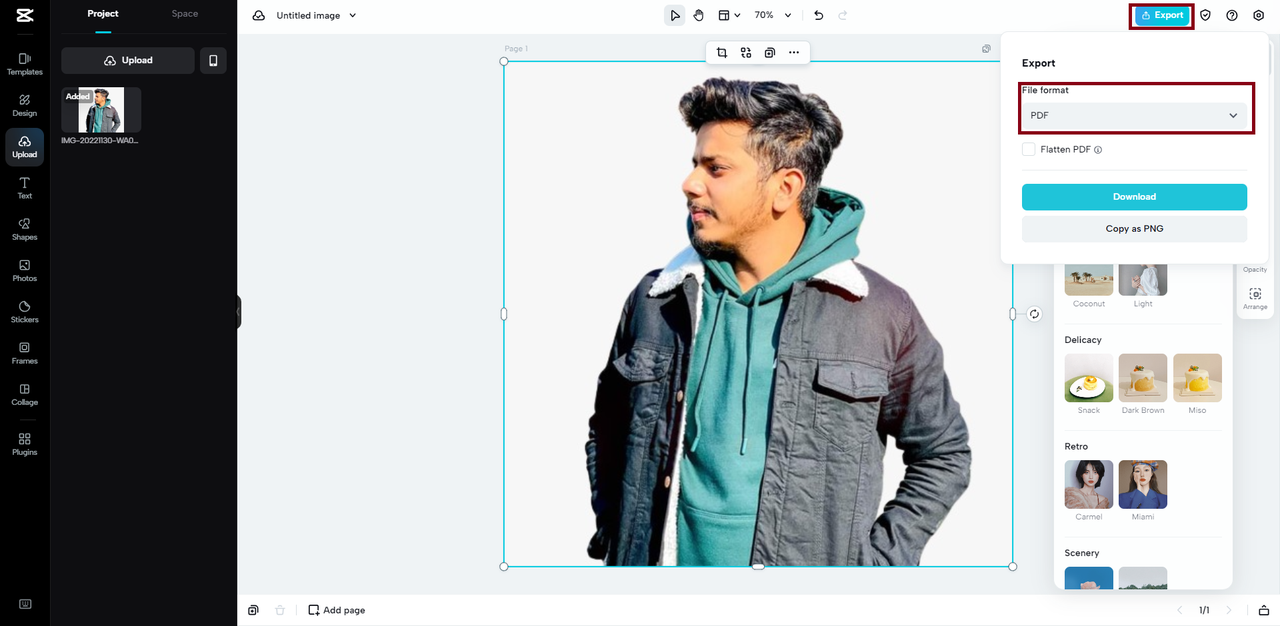
Task: Click the Arrange icon in right panel
Action: [1255, 298]
